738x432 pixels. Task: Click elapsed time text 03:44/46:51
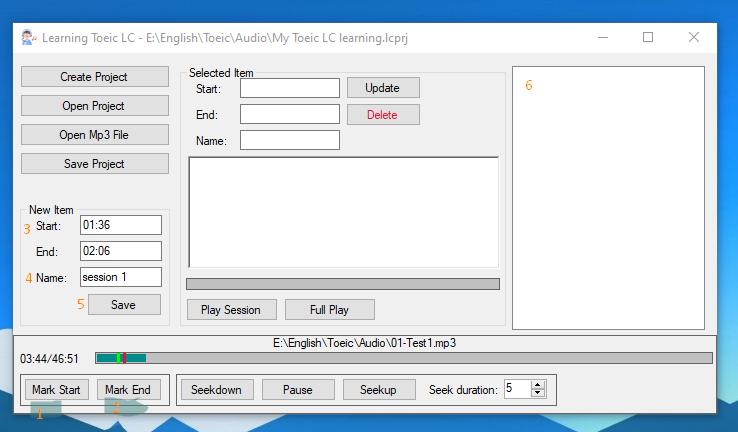[49, 359]
